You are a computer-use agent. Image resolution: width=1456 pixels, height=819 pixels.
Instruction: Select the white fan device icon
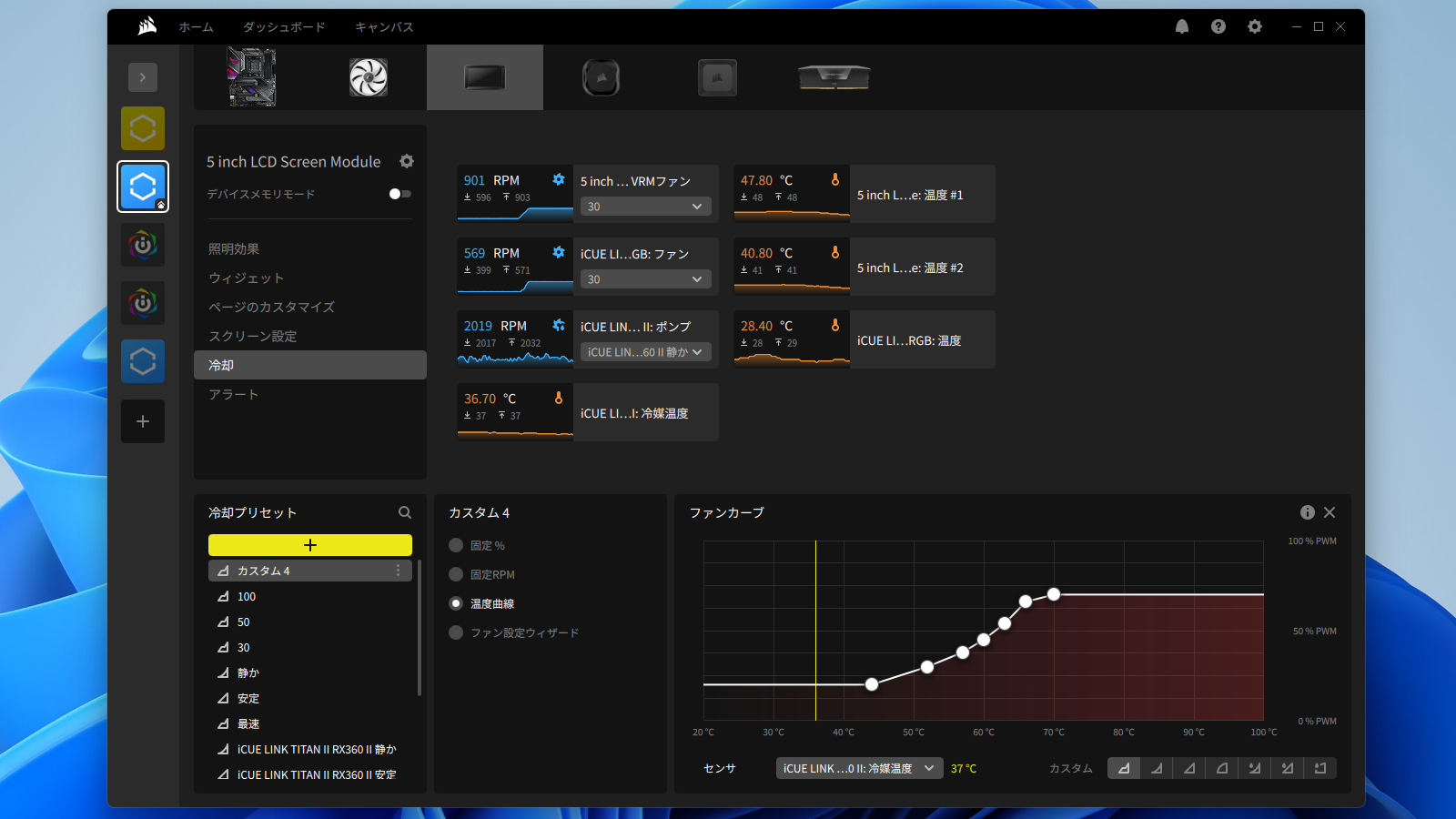click(369, 77)
